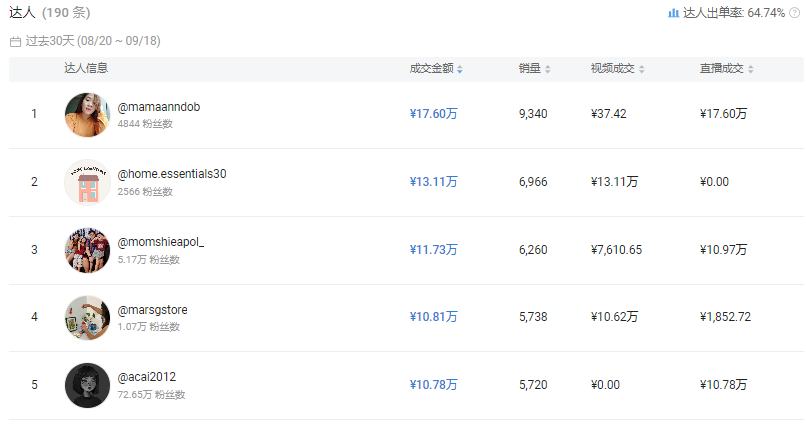Click the @home.essentials30 username

[x=172, y=174]
